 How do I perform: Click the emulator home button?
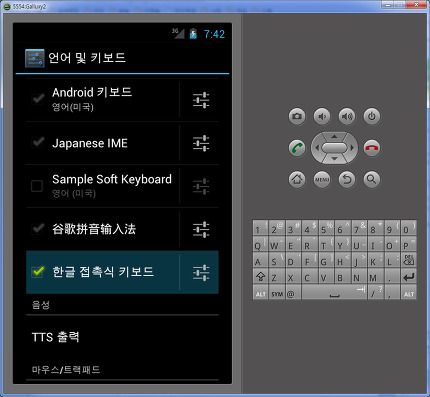point(297,179)
